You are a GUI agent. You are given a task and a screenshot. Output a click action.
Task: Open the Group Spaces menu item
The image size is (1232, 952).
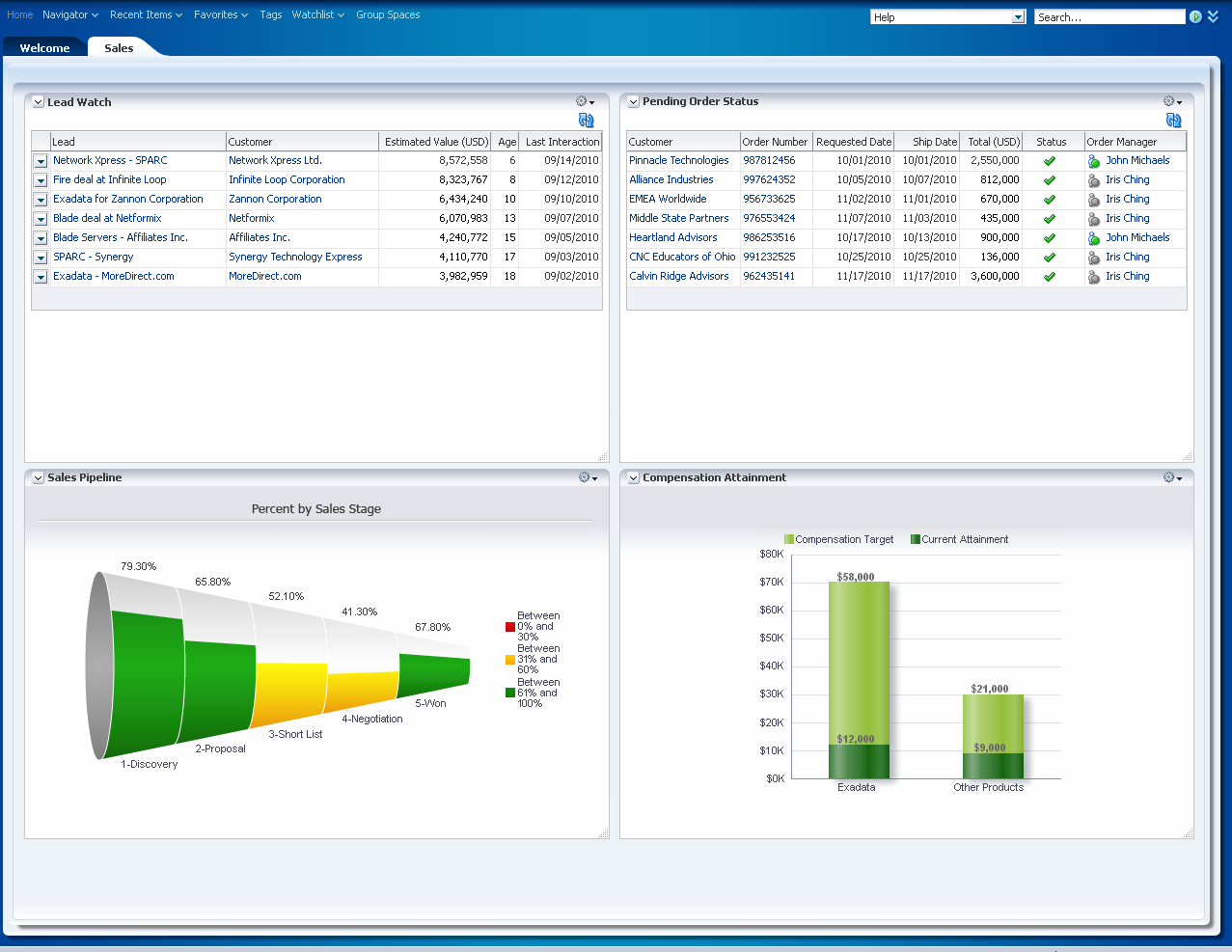coord(388,14)
